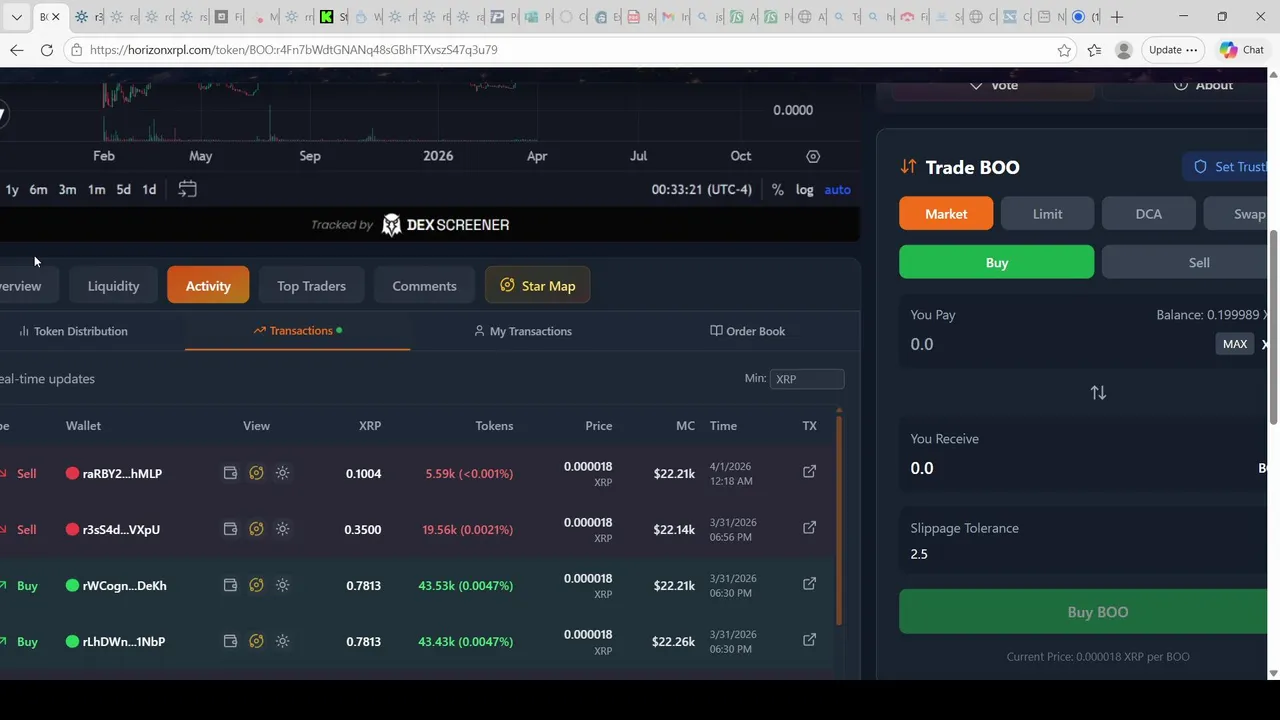Viewport: 1280px width, 720px height.
Task: Select Limit order type
Action: [x=1047, y=214]
